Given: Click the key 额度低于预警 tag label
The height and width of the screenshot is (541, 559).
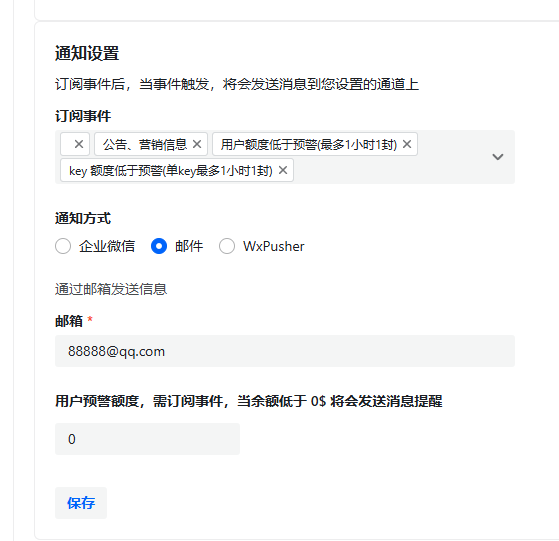Looking at the screenshot, I should (171, 171).
